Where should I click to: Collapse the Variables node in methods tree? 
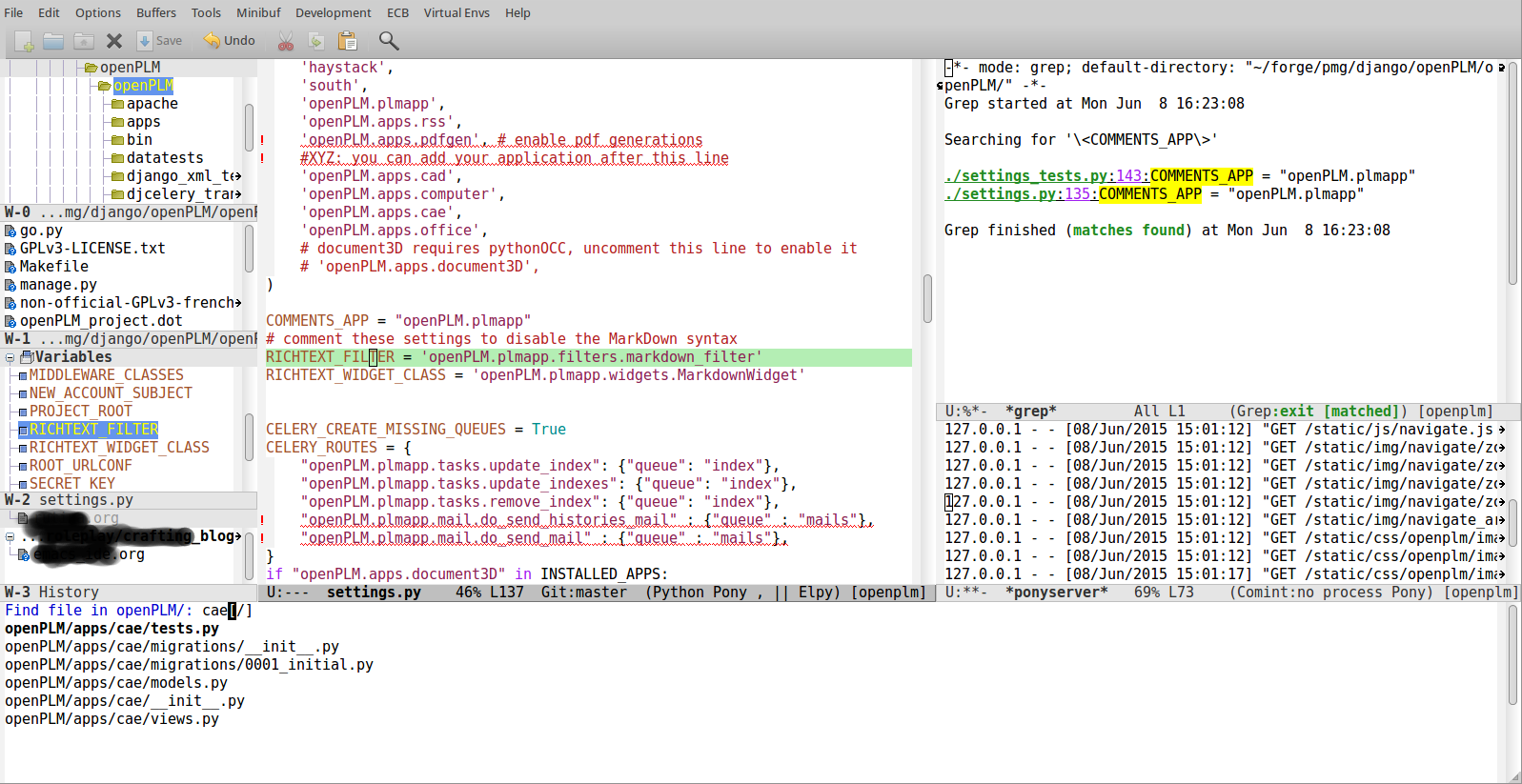(x=10, y=358)
